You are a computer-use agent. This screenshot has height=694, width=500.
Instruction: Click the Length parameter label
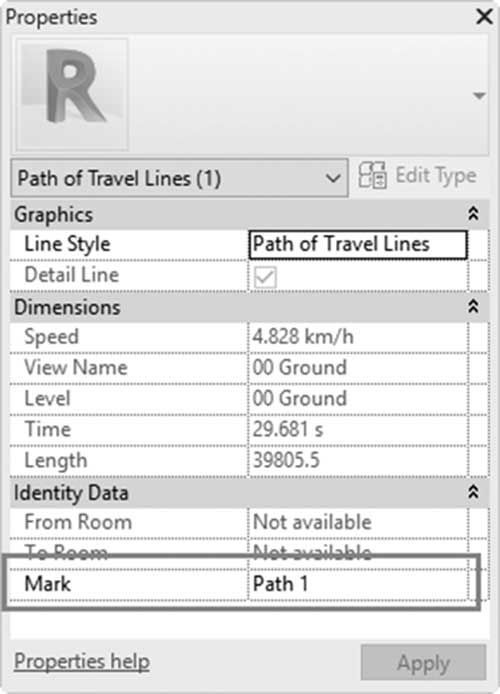[56, 461]
